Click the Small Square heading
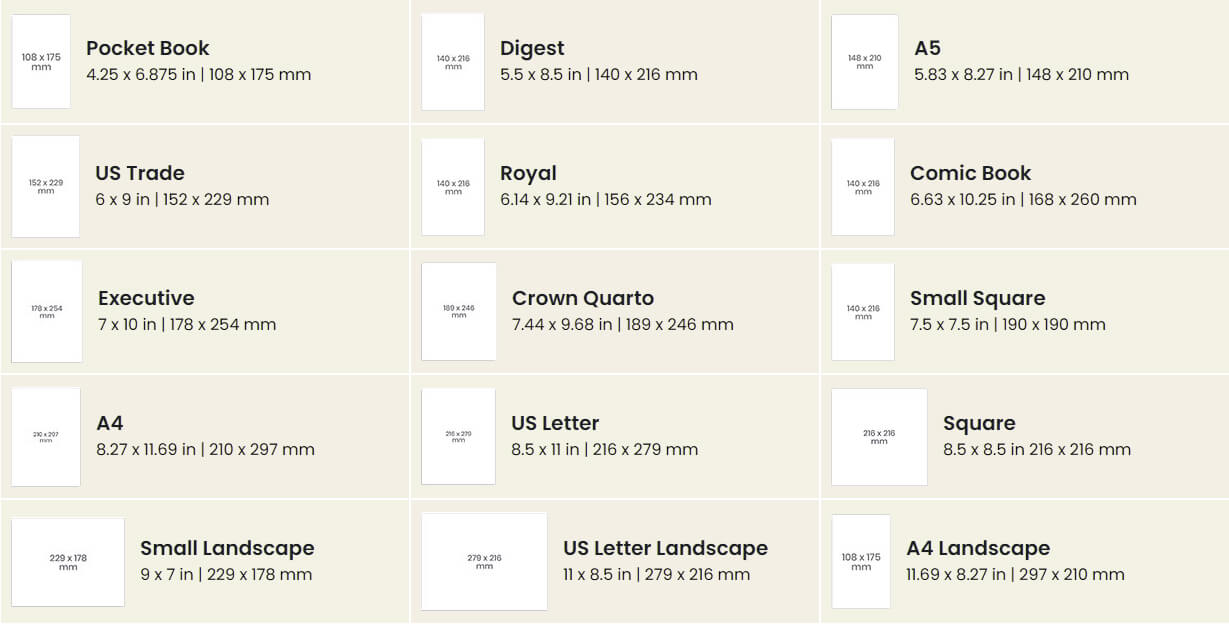The height and width of the screenshot is (624, 1229). 977,298
